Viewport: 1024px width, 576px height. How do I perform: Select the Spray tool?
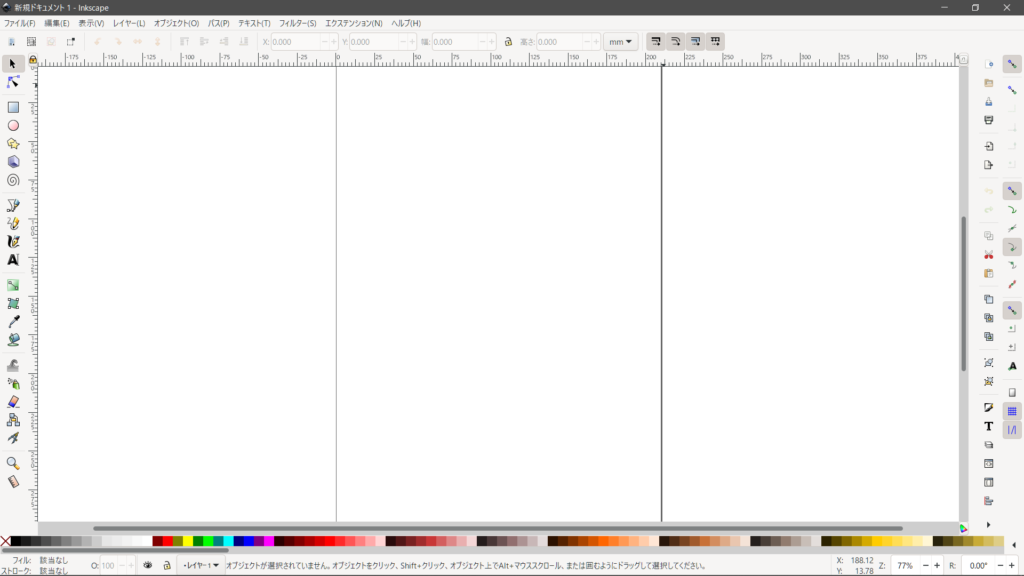[x=13, y=383]
